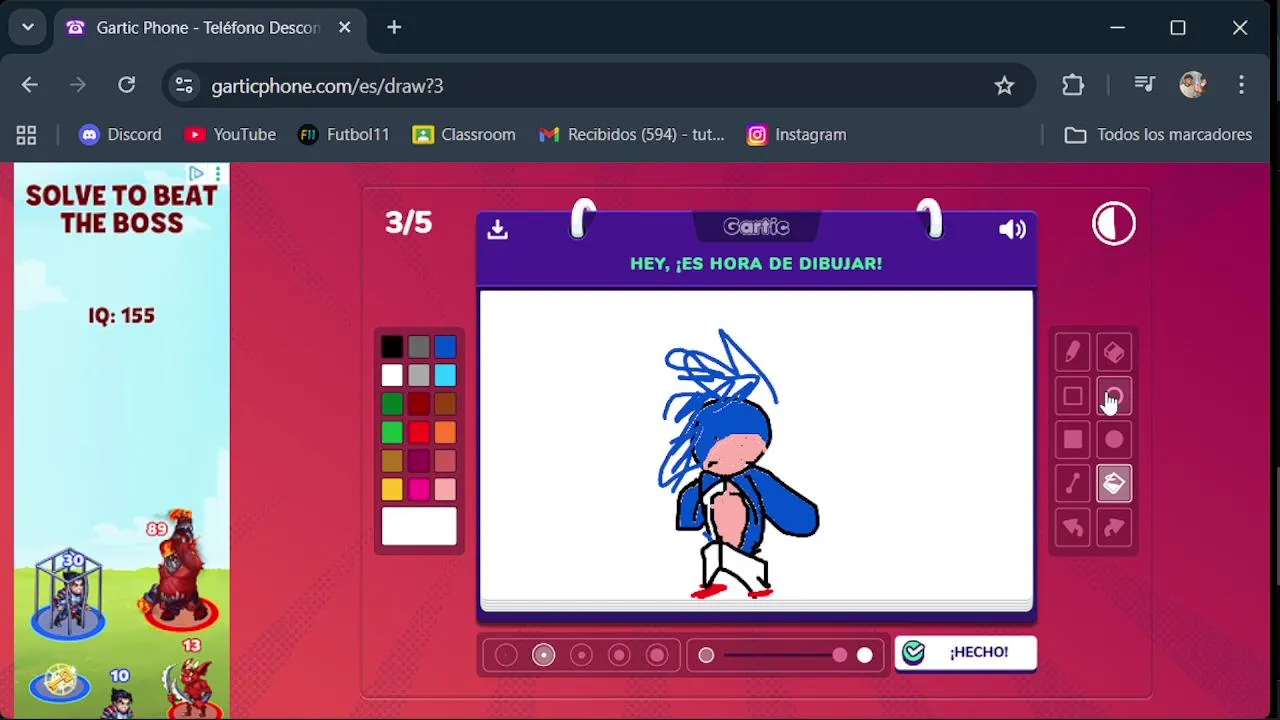This screenshot has height=720, width=1280.
Task: Open the Todos los marcadores folder
Action: click(x=1158, y=134)
